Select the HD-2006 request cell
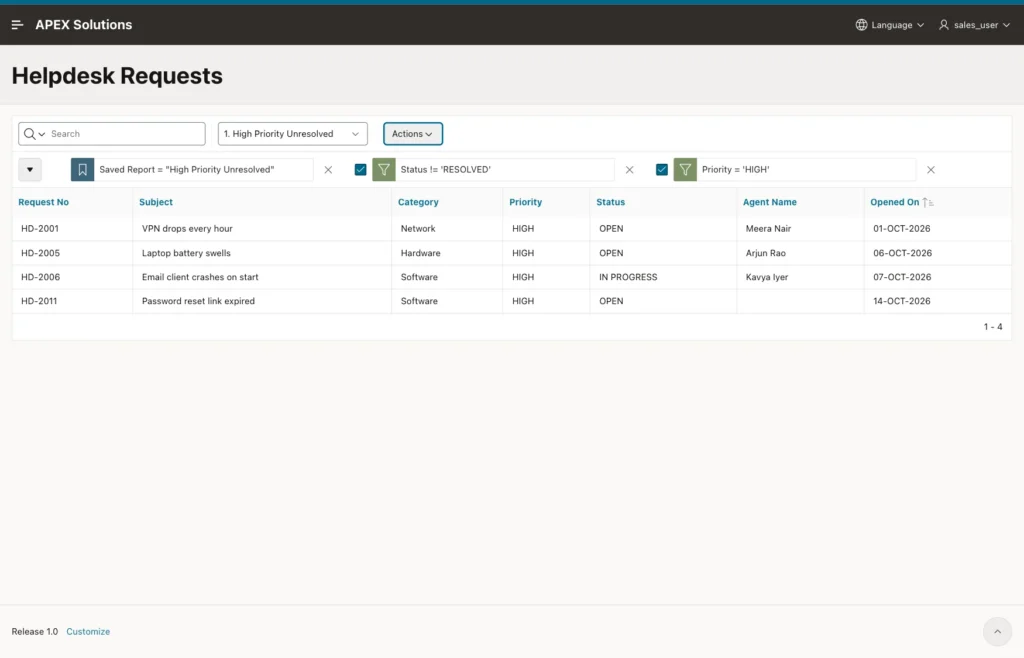The height and width of the screenshot is (658, 1024). coord(40,277)
